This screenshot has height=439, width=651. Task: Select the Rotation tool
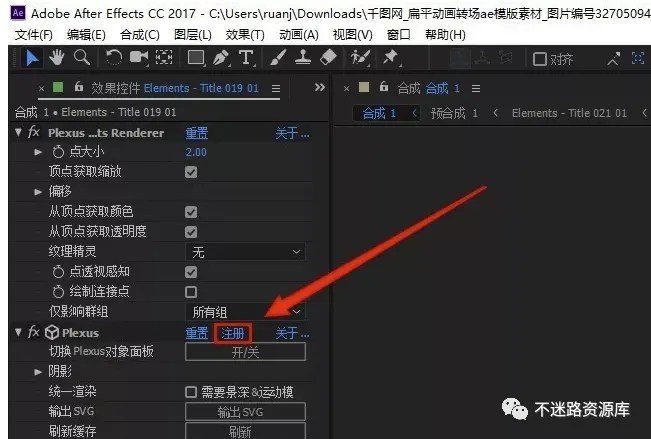113,58
